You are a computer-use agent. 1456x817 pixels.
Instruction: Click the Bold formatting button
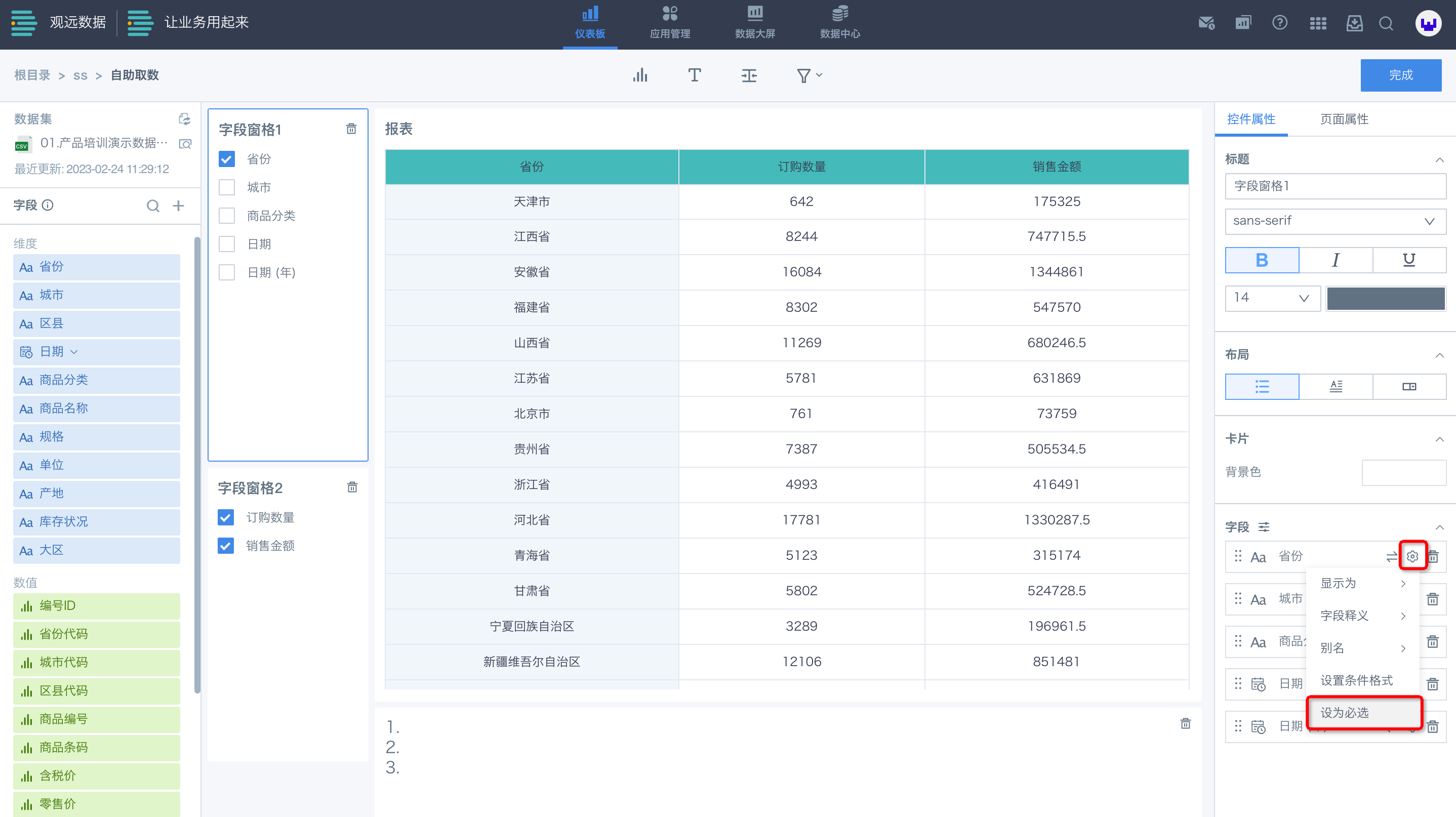click(1262, 260)
